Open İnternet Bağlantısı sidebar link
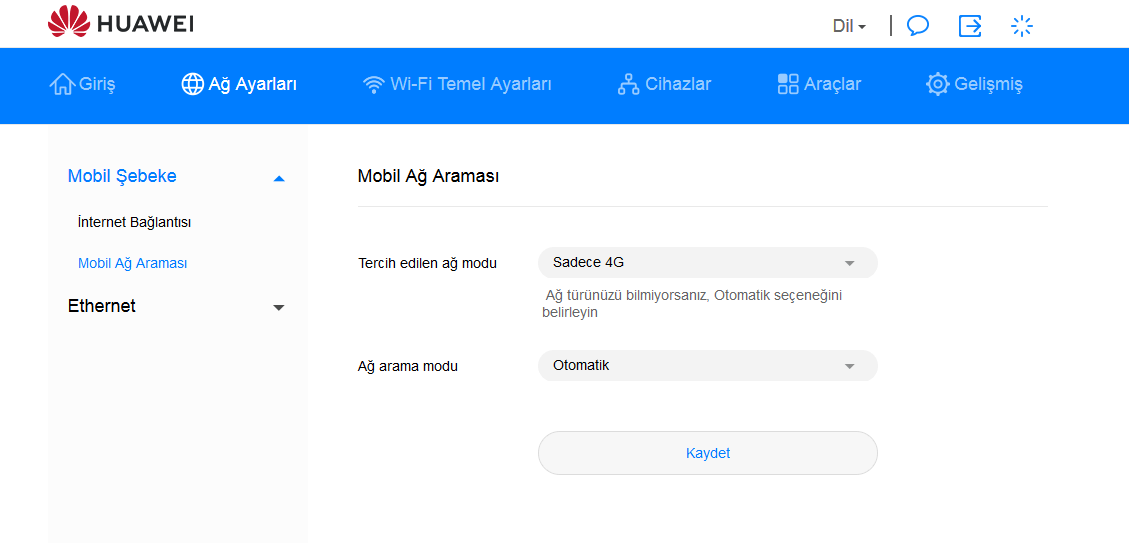1129x543 pixels. [x=134, y=222]
